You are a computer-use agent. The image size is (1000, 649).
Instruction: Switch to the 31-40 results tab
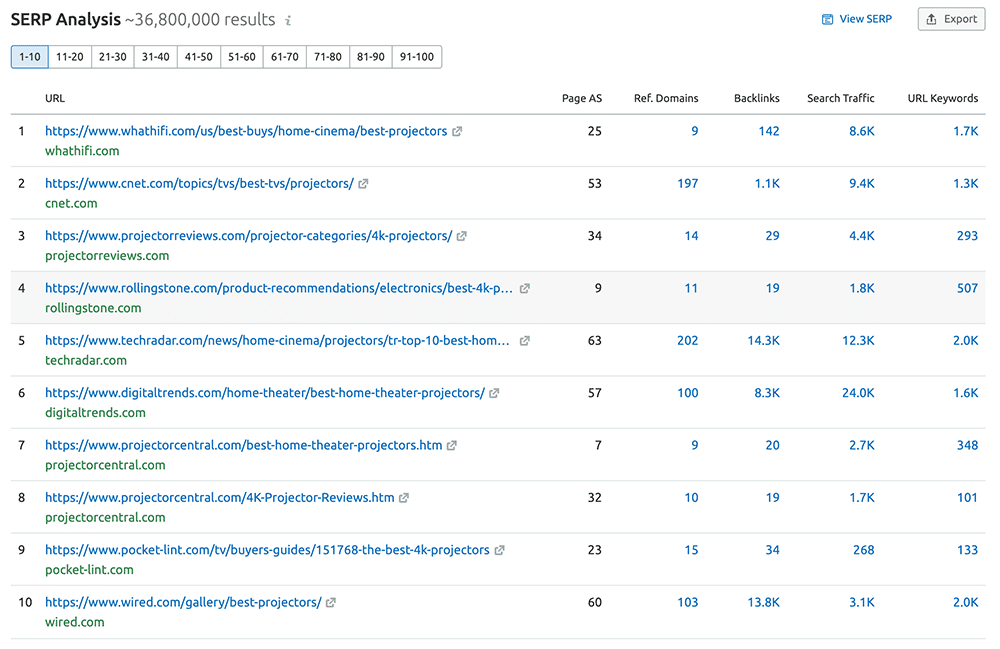(156, 57)
